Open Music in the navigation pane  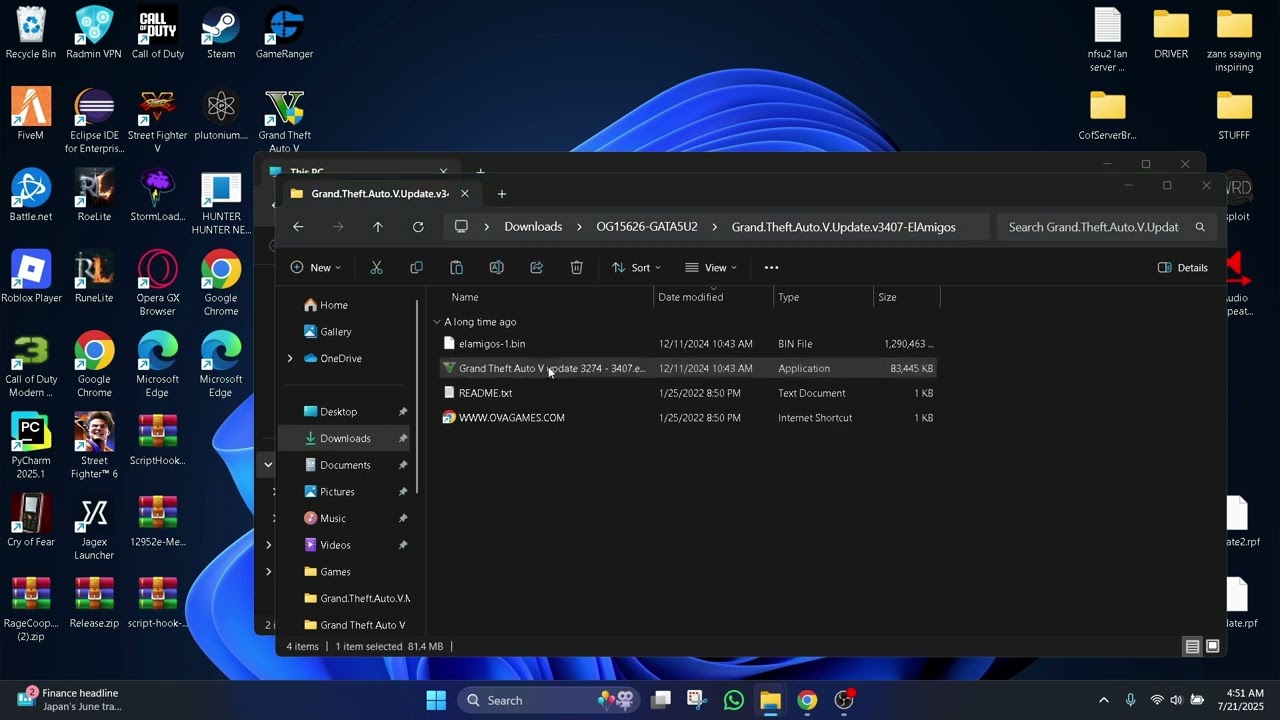click(333, 518)
